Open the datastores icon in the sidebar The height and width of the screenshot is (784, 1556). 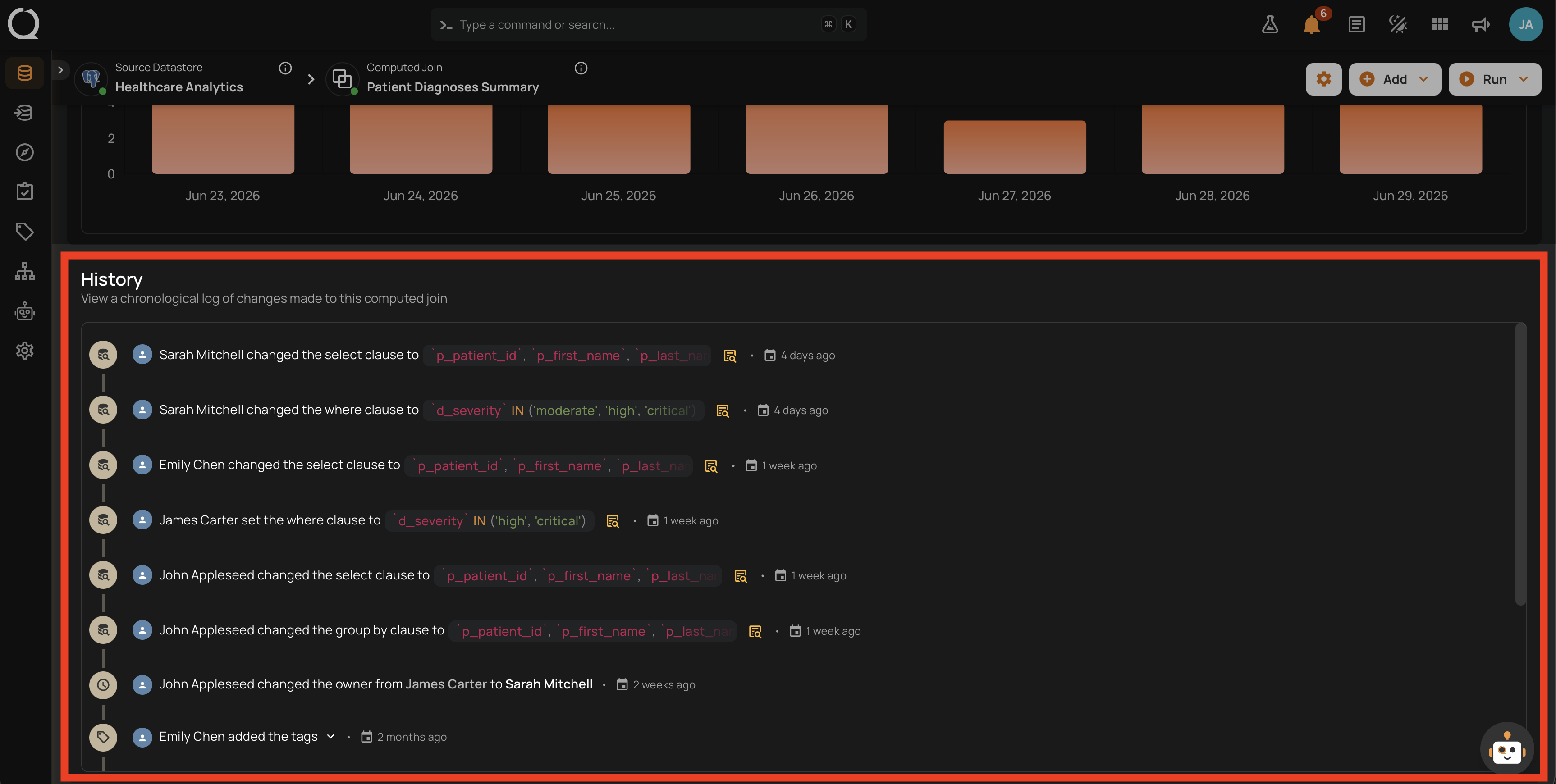pos(25,73)
